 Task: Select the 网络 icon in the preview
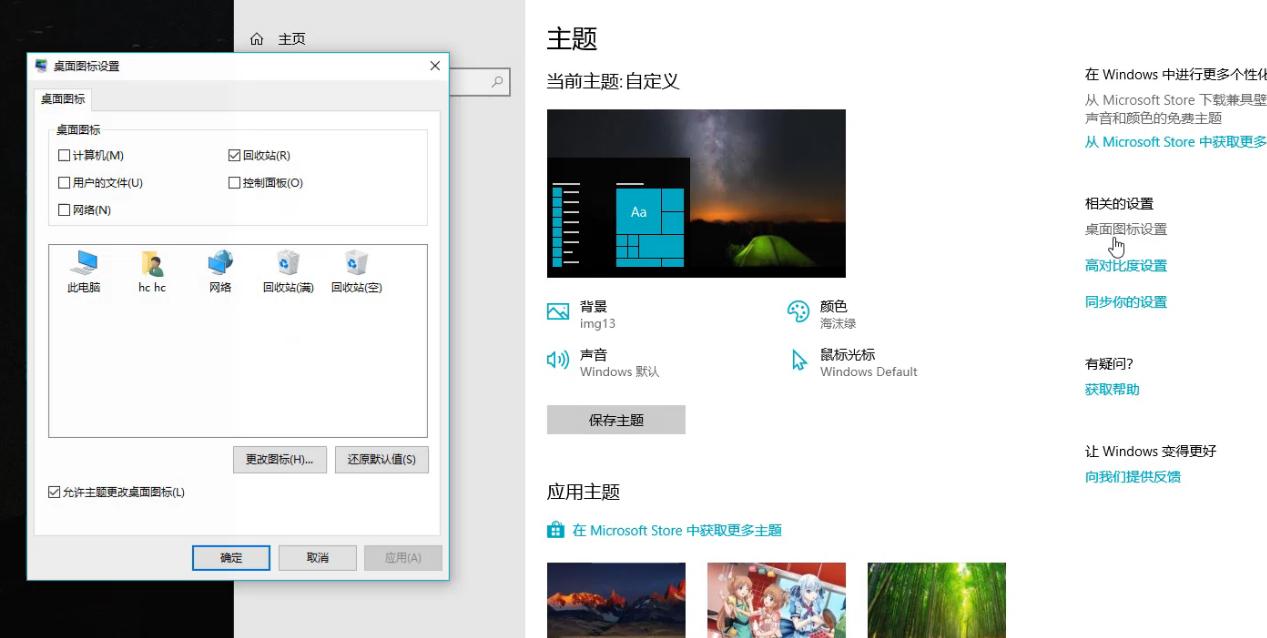pyautogui.click(x=219, y=263)
